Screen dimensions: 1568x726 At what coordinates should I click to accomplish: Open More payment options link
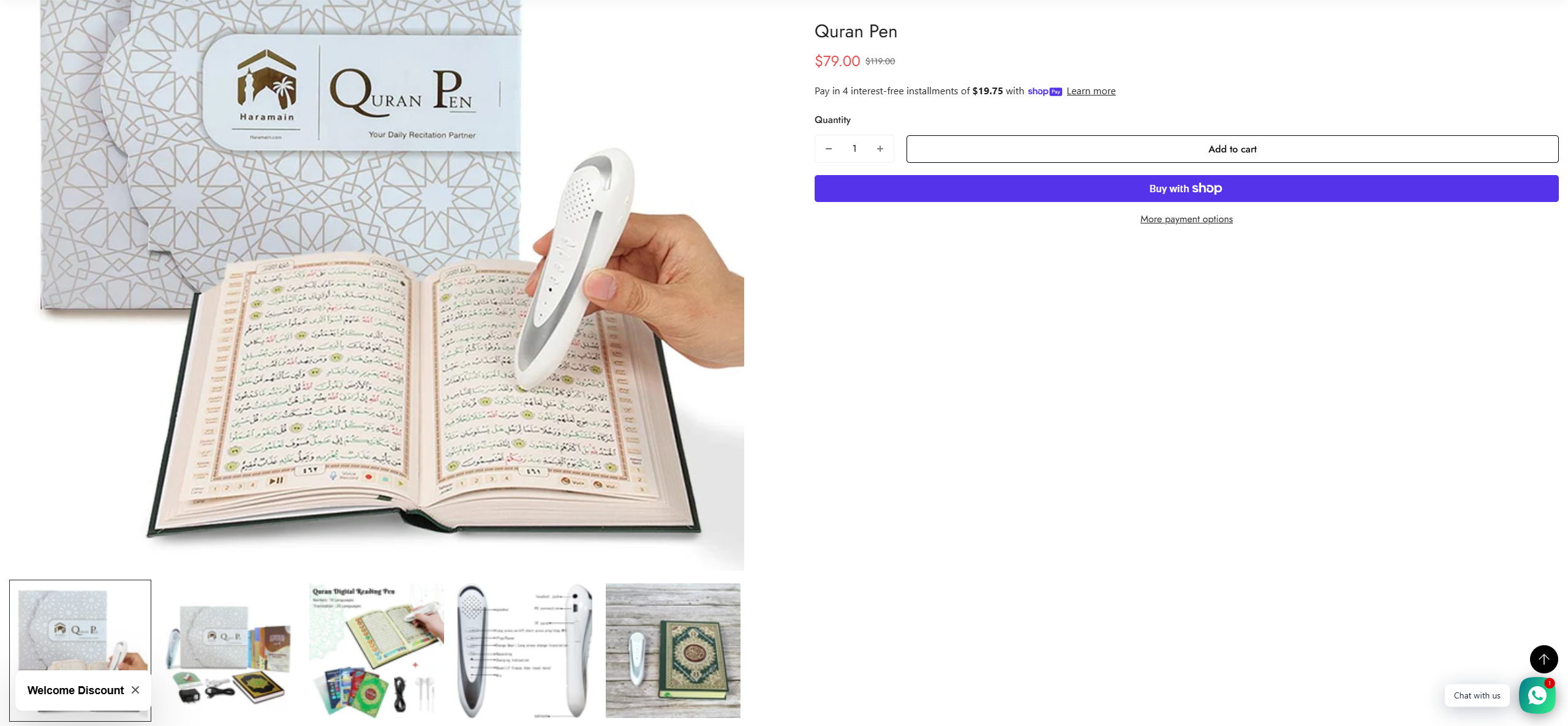click(x=1186, y=219)
